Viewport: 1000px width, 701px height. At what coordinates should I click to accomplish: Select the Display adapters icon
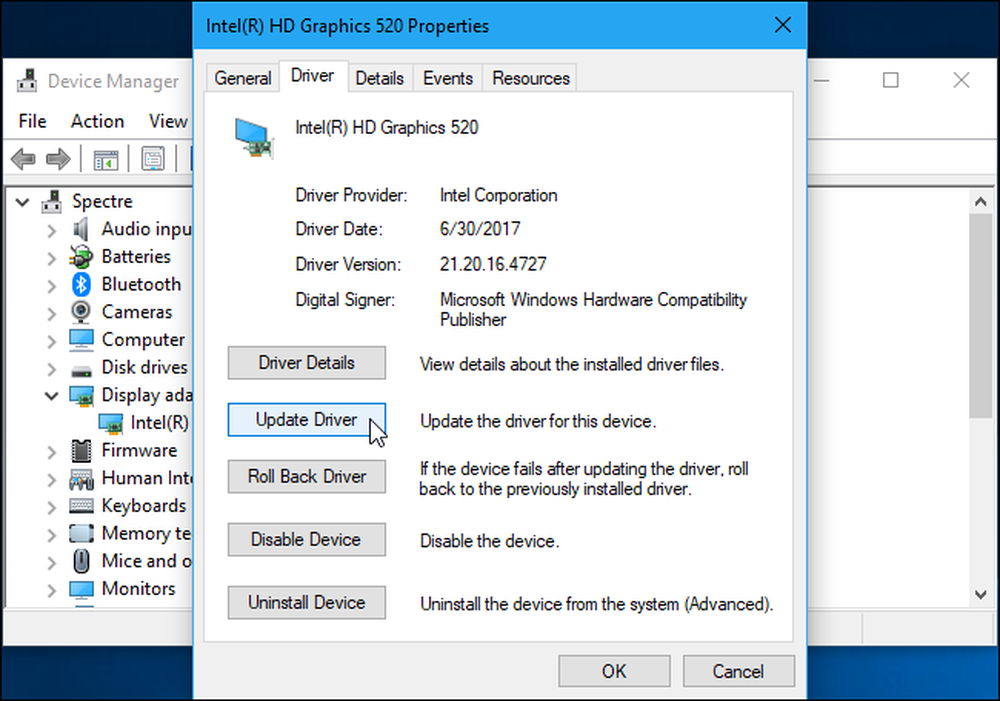tap(81, 395)
